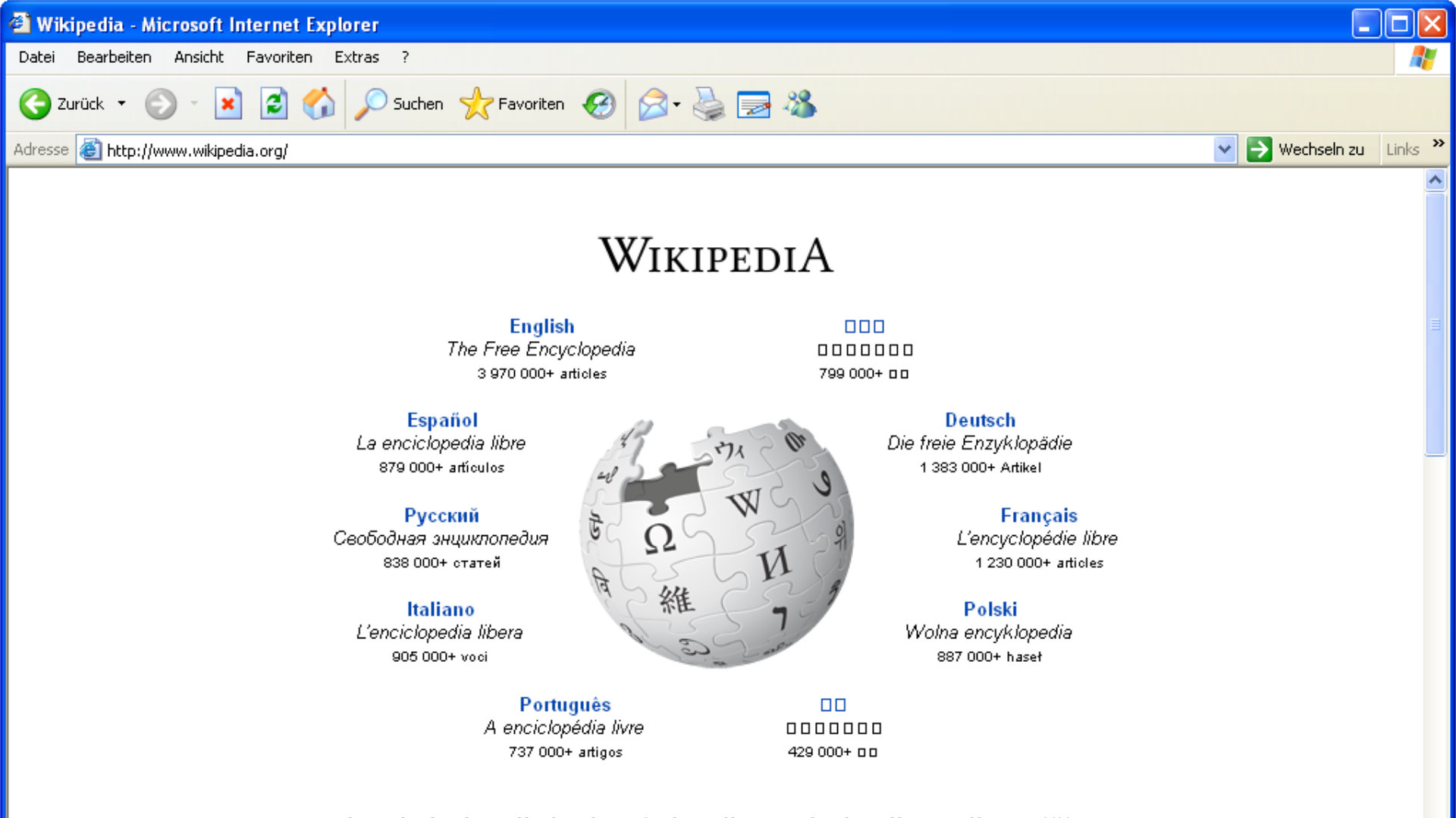Screen dimensions: 1456x818
Task: Open the Bearbeiten menu
Action: point(114,57)
